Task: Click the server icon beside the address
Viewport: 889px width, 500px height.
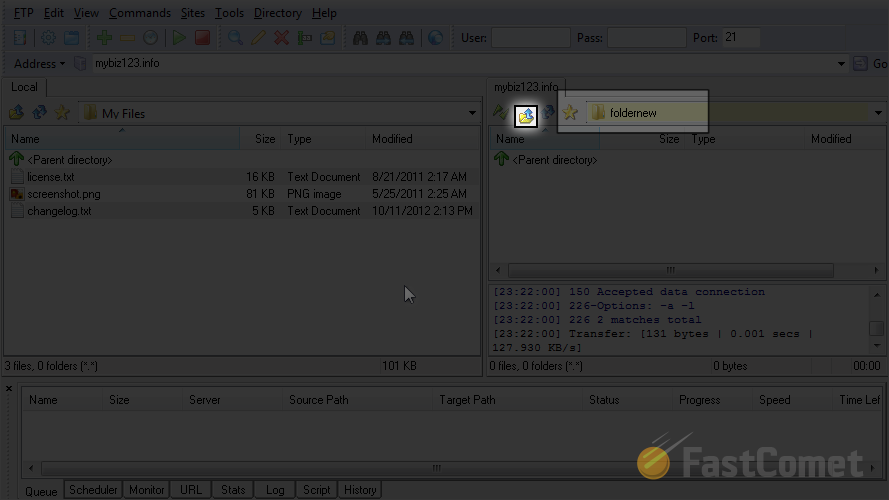Action: (80, 63)
